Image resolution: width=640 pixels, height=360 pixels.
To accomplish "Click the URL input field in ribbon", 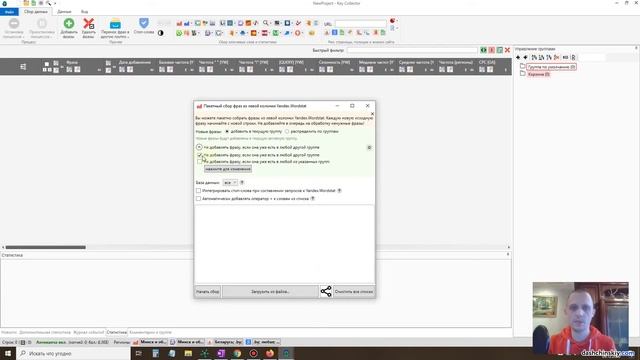I will point(360,24).
